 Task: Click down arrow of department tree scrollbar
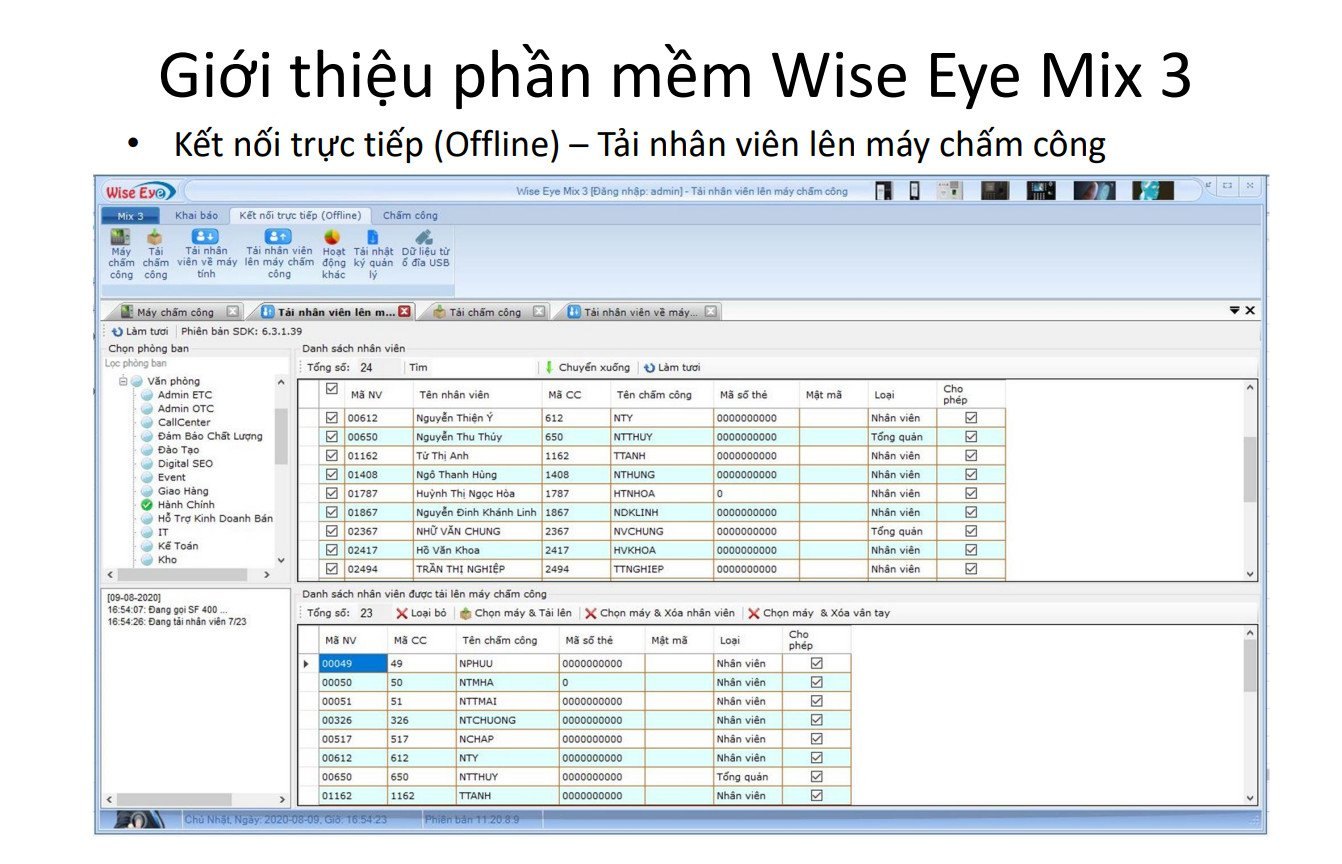pyautogui.click(x=281, y=560)
